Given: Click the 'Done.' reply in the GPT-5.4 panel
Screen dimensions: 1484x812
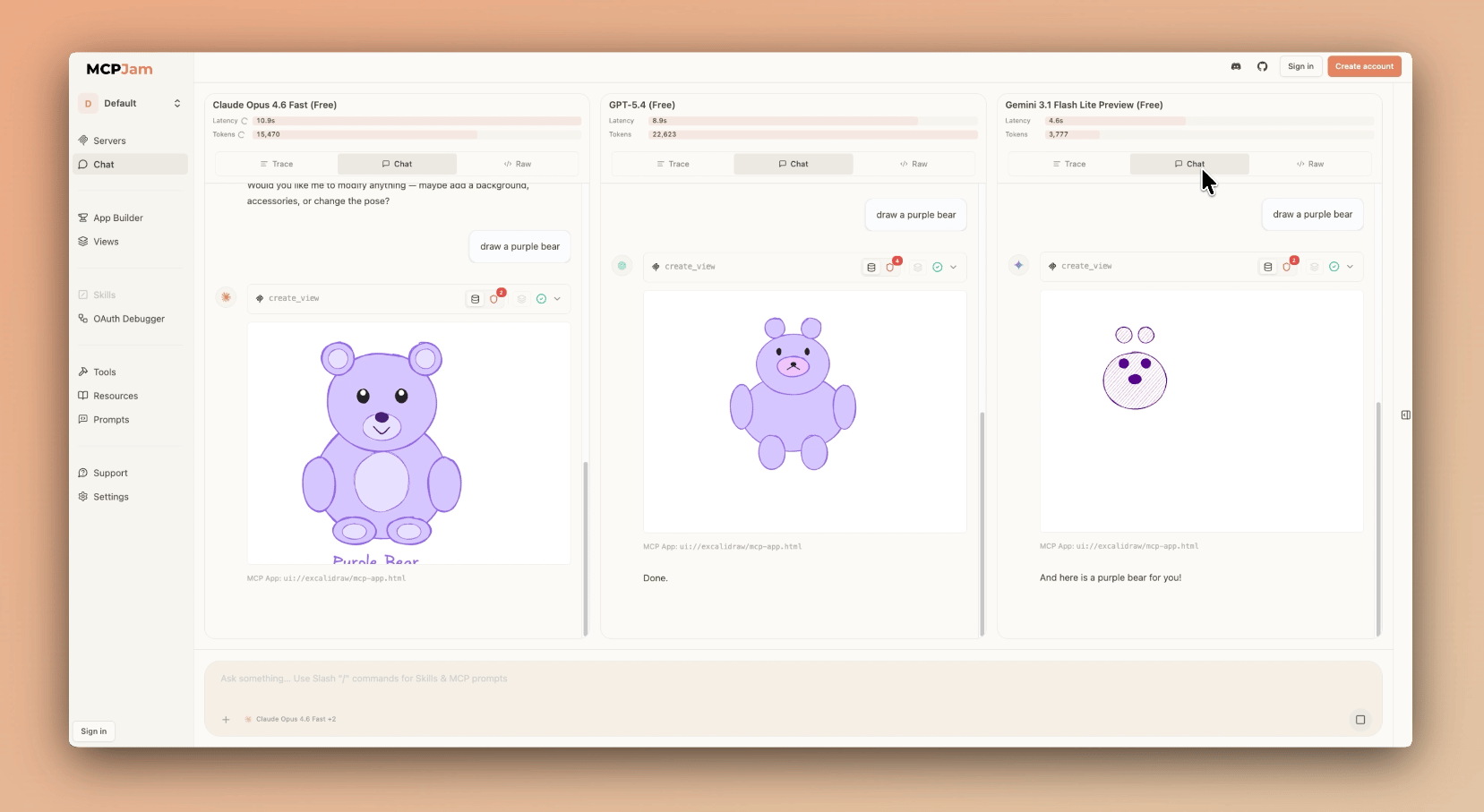Looking at the screenshot, I should (656, 578).
